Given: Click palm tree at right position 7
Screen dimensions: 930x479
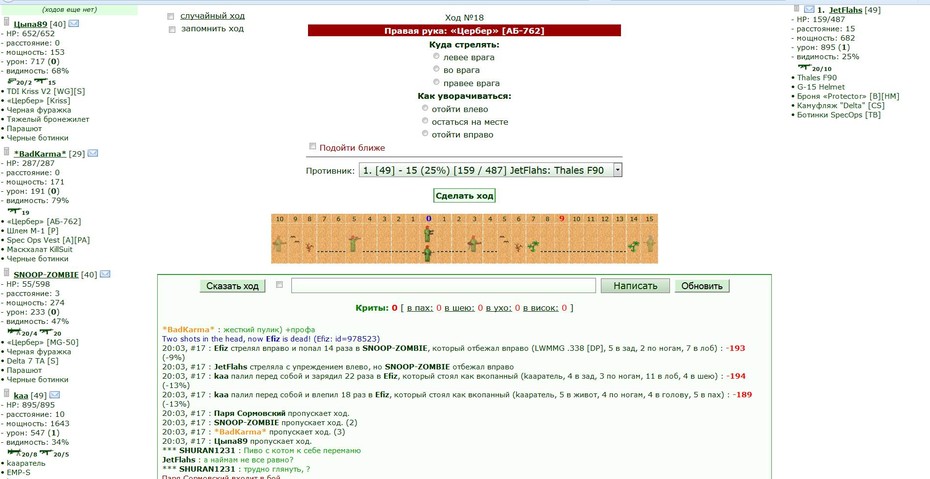Looking at the screenshot, I should tap(533, 245).
